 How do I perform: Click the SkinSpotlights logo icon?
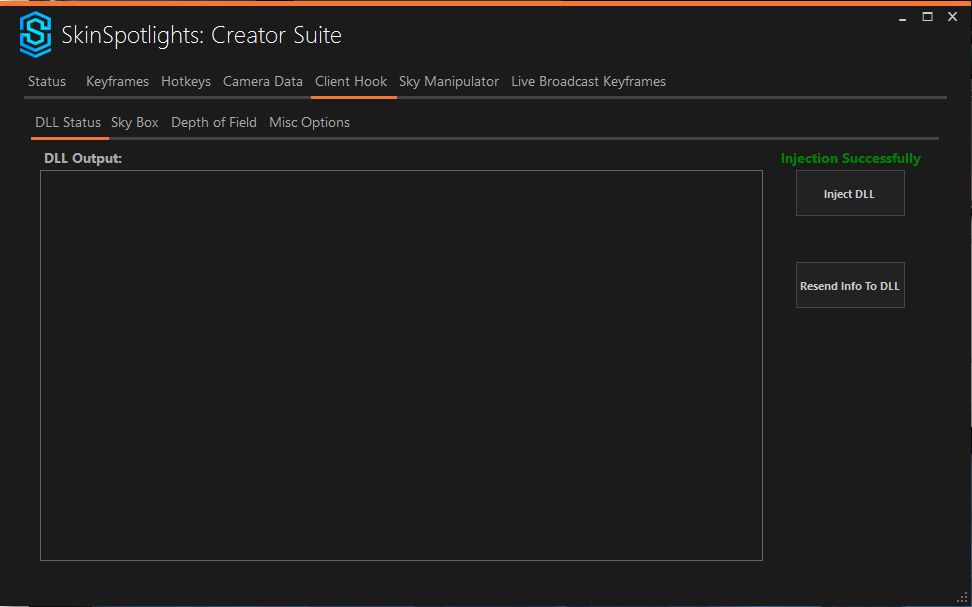click(x=35, y=35)
